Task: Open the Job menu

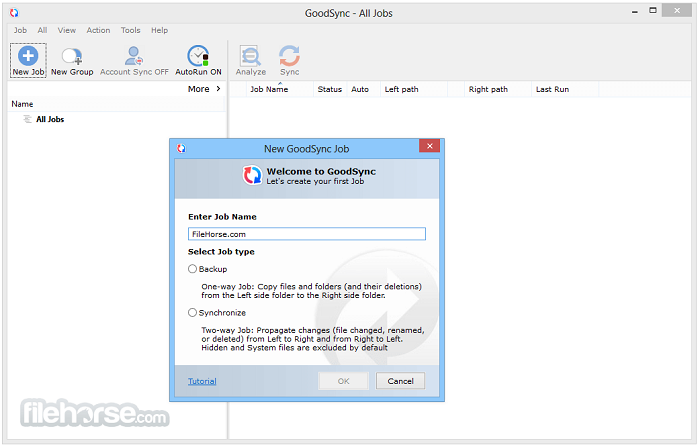Action: (20, 30)
